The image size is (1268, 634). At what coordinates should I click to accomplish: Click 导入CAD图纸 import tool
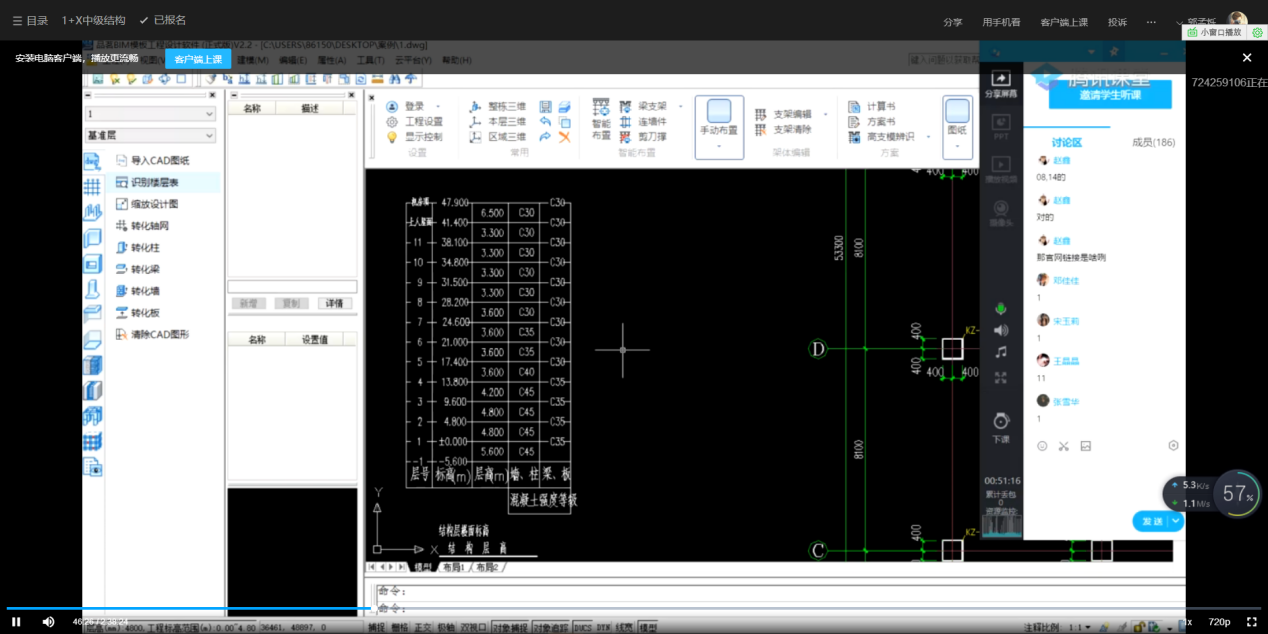tap(158, 160)
